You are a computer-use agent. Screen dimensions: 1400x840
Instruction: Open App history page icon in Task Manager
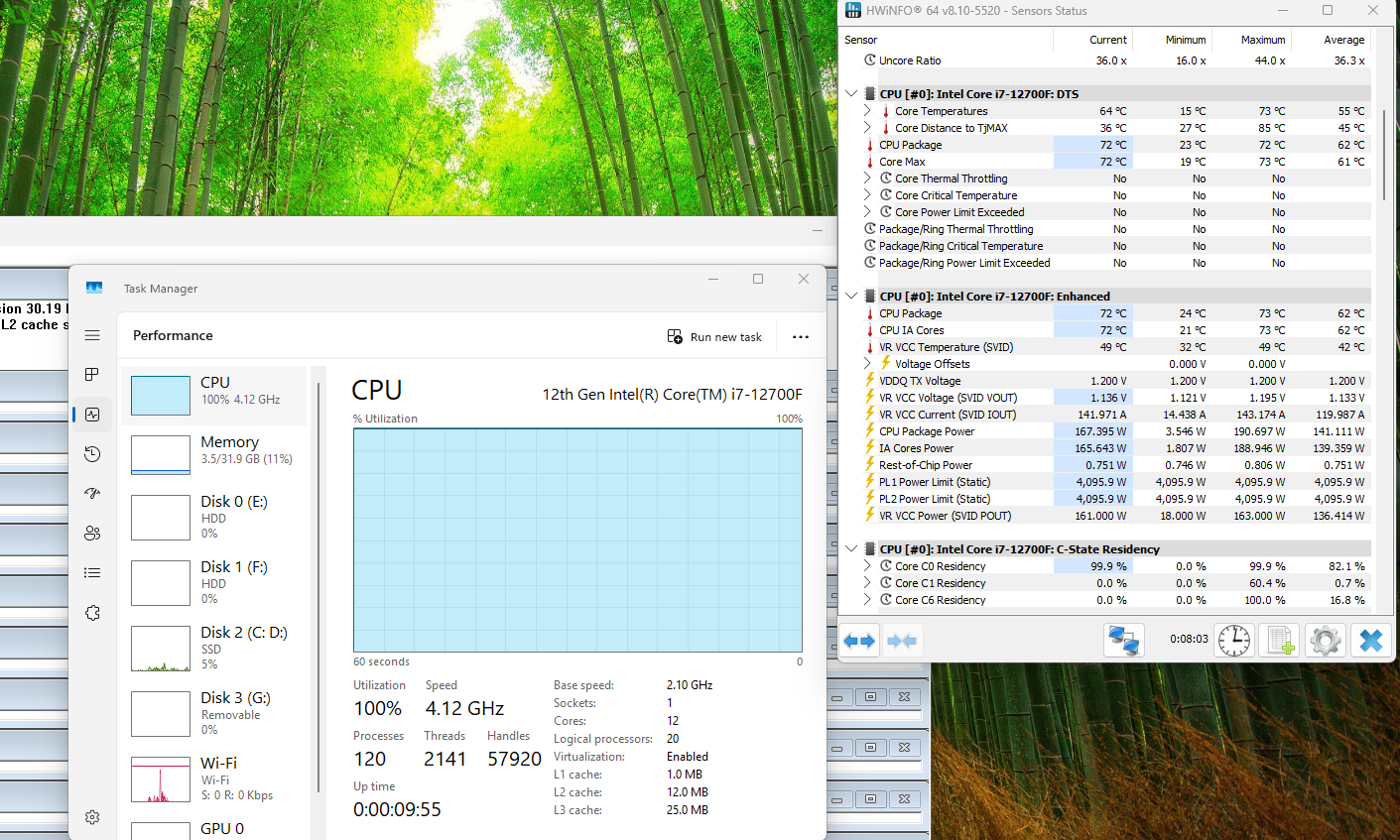(x=92, y=454)
